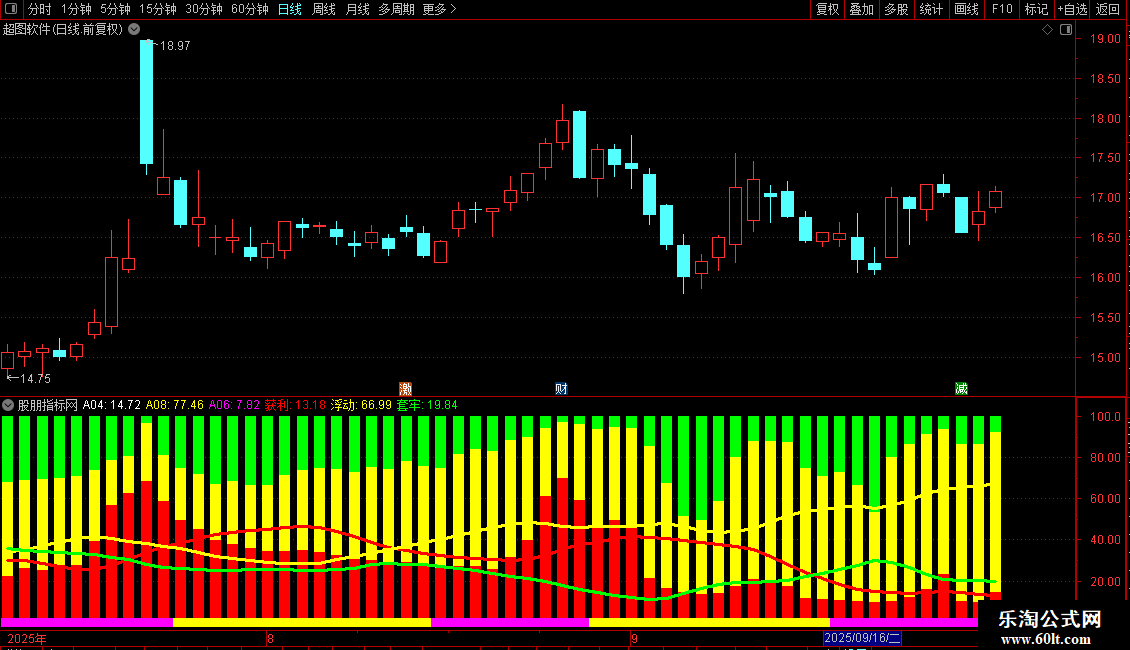The width and height of the screenshot is (1130, 650).
Task: Add stock via +自选 button
Action: [x=1072, y=9]
